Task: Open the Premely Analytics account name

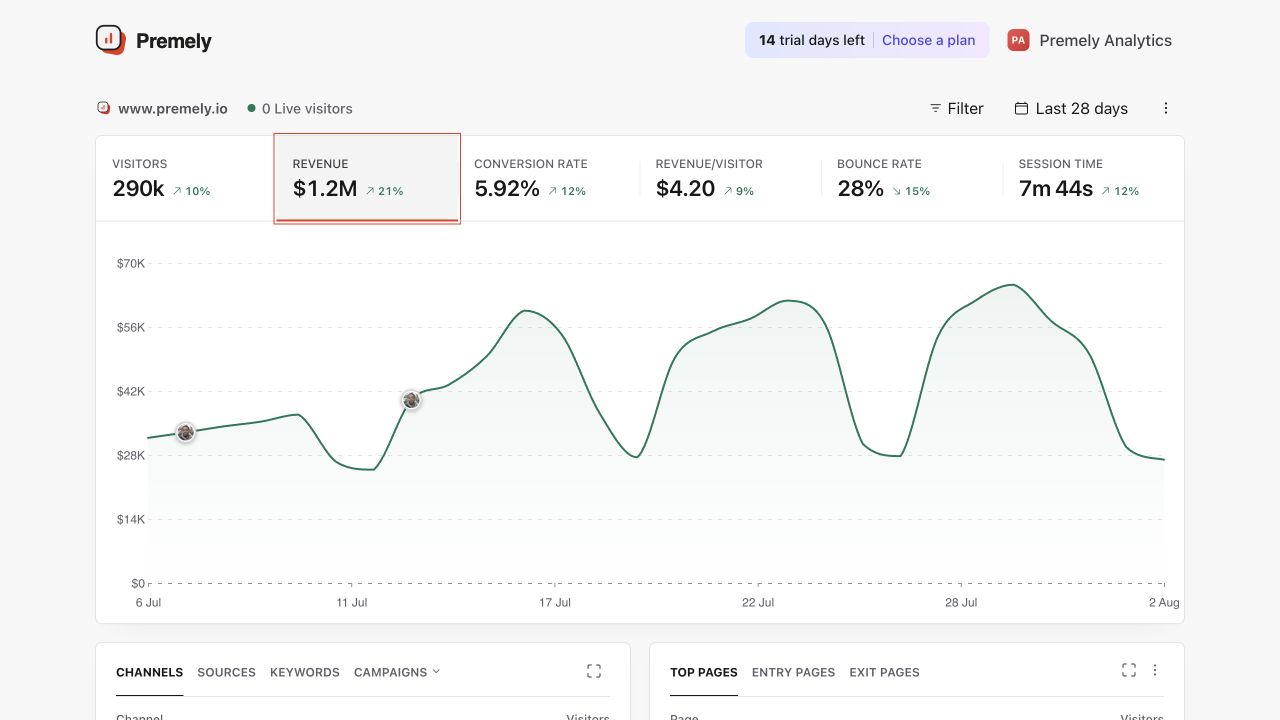Action: coord(1105,40)
